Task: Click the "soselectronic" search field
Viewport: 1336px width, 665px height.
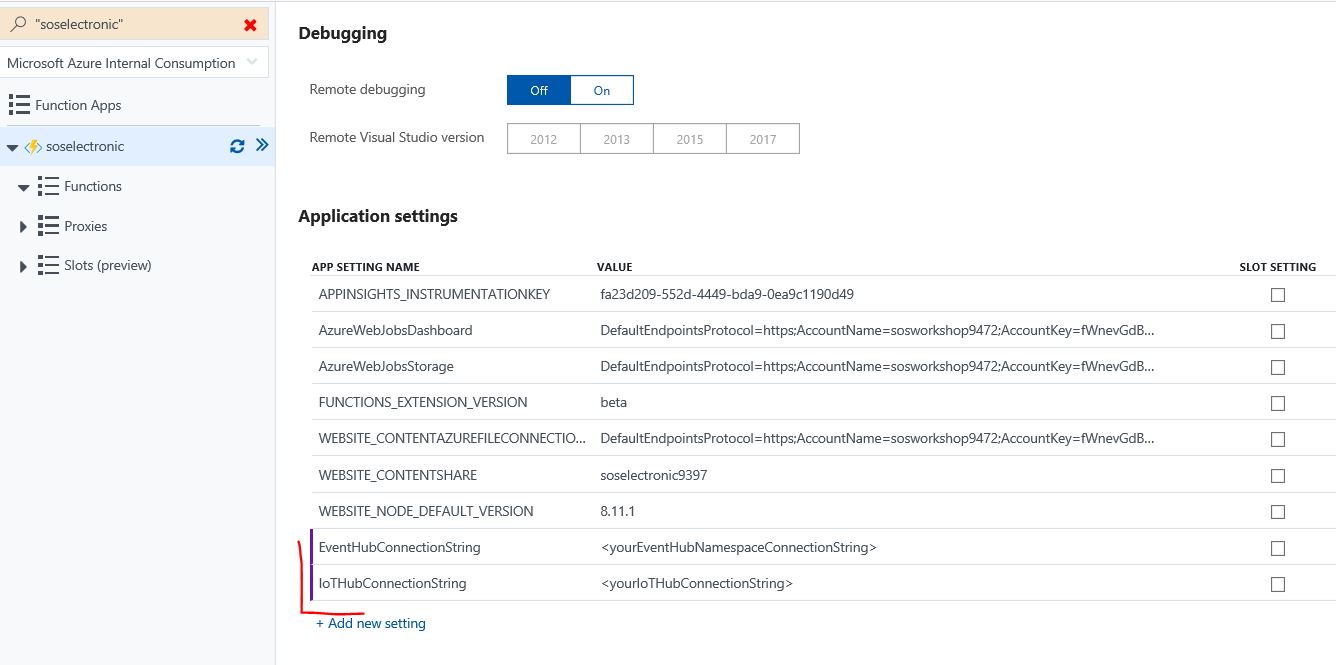Action: click(x=134, y=24)
